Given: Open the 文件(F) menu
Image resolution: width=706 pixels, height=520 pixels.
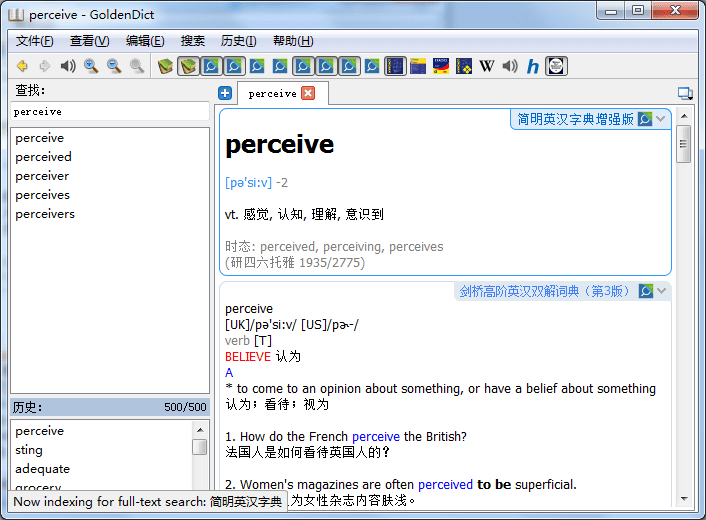Looking at the screenshot, I should point(34,41).
